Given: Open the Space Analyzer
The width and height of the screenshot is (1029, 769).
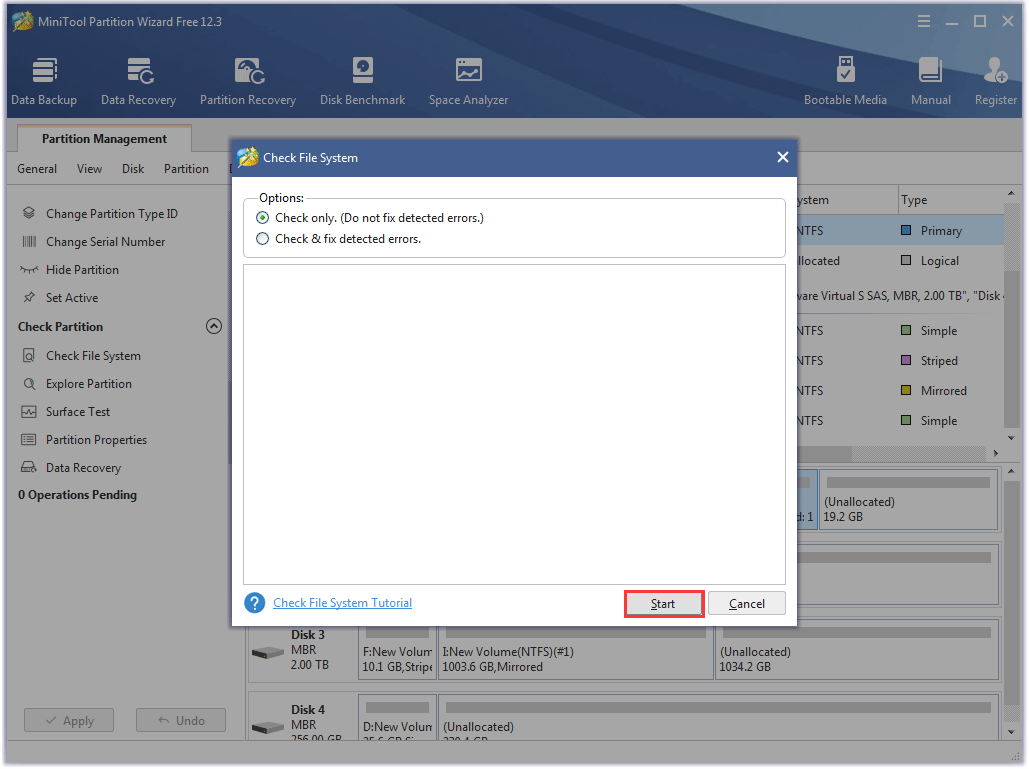Looking at the screenshot, I should [x=469, y=81].
